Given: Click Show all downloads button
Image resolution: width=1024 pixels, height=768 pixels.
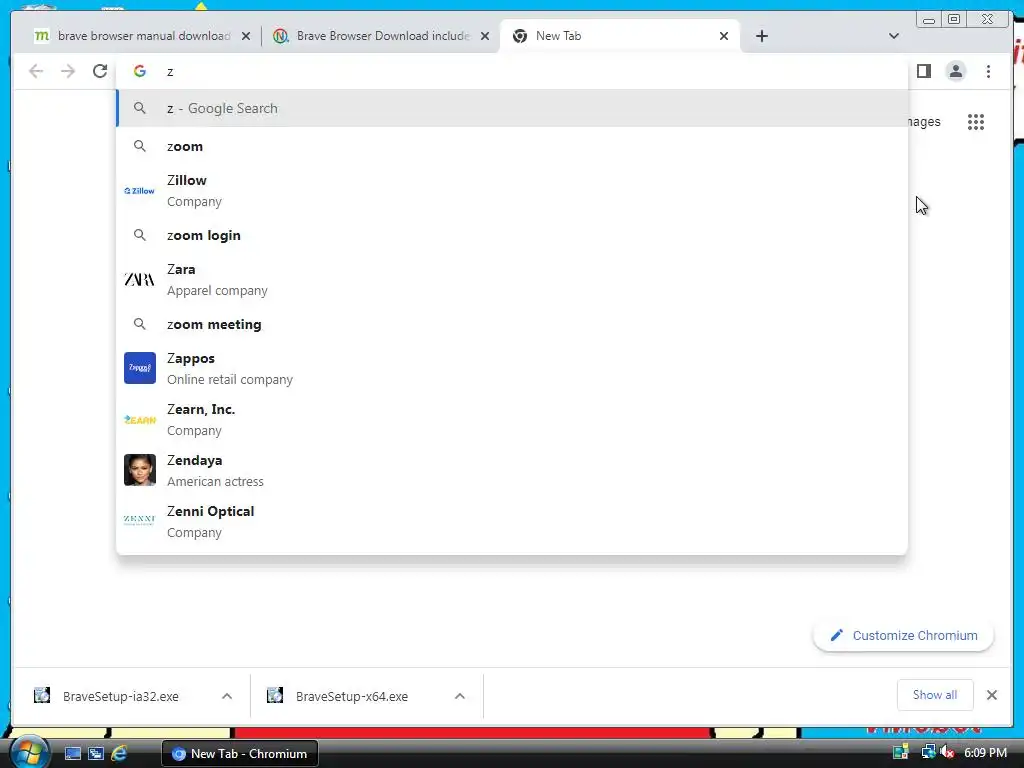Looking at the screenshot, I should (x=935, y=695).
